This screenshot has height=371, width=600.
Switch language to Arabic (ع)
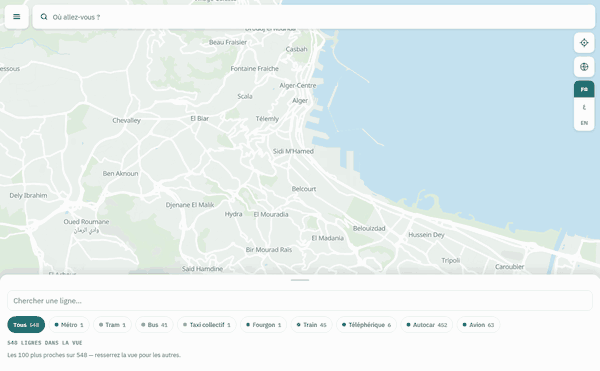coord(584,107)
